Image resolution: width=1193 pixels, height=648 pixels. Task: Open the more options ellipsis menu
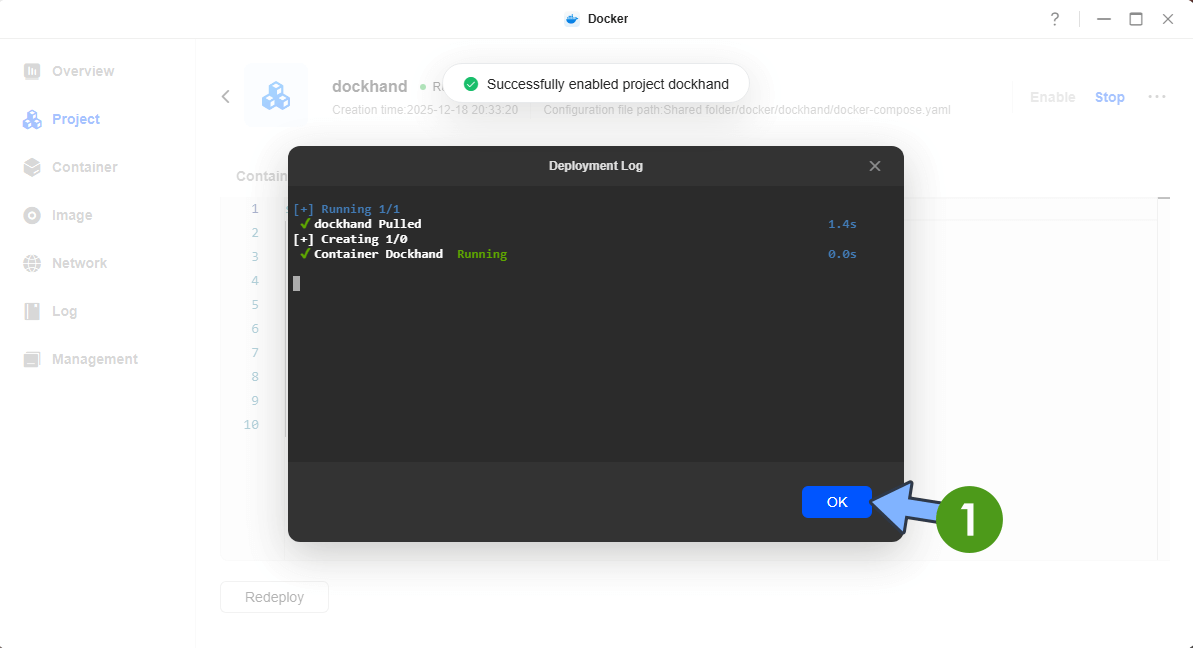pyautogui.click(x=1157, y=96)
